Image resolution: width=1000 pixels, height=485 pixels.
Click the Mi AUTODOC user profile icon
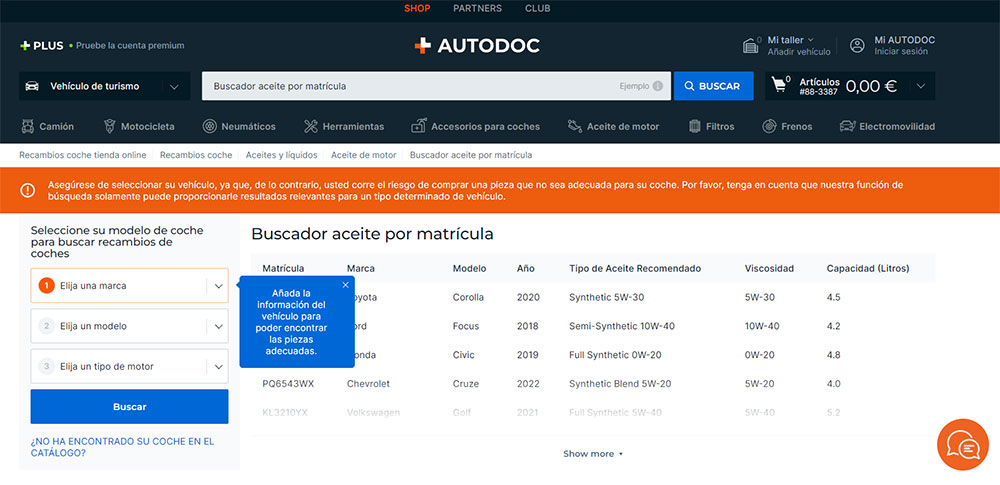[x=857, y=46]
